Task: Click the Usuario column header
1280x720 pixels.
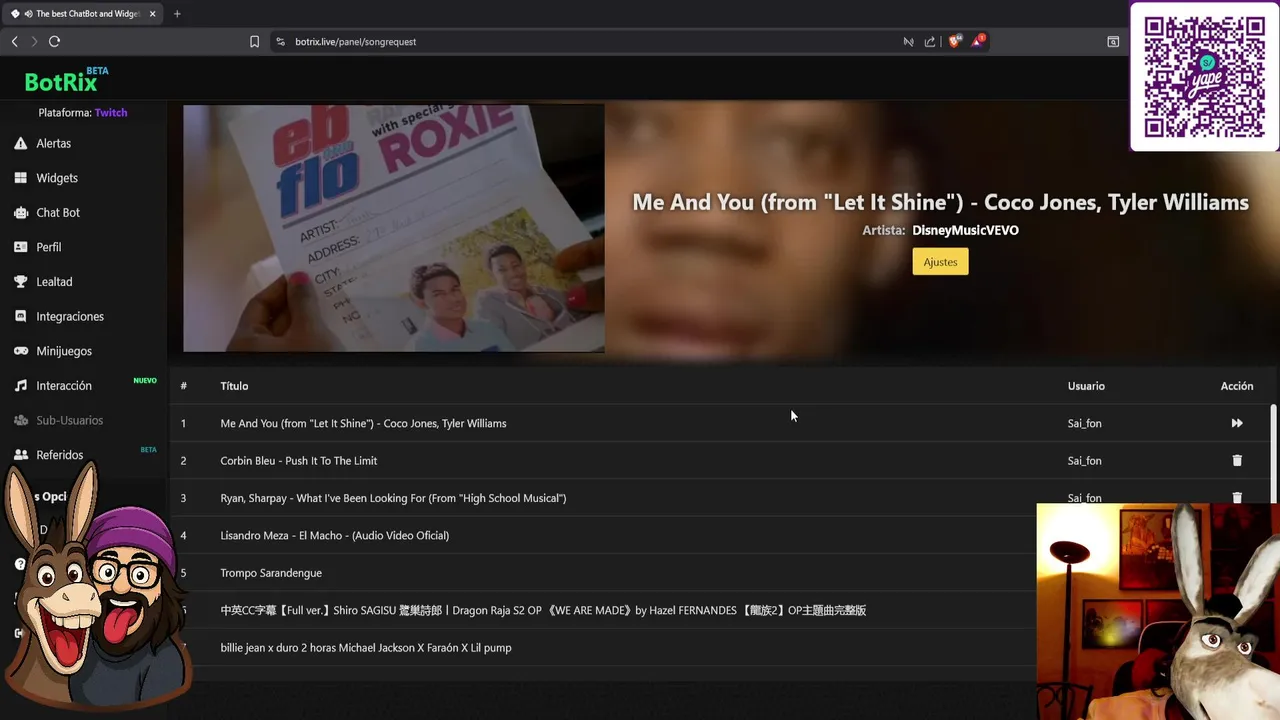Action: point(1086,386)
